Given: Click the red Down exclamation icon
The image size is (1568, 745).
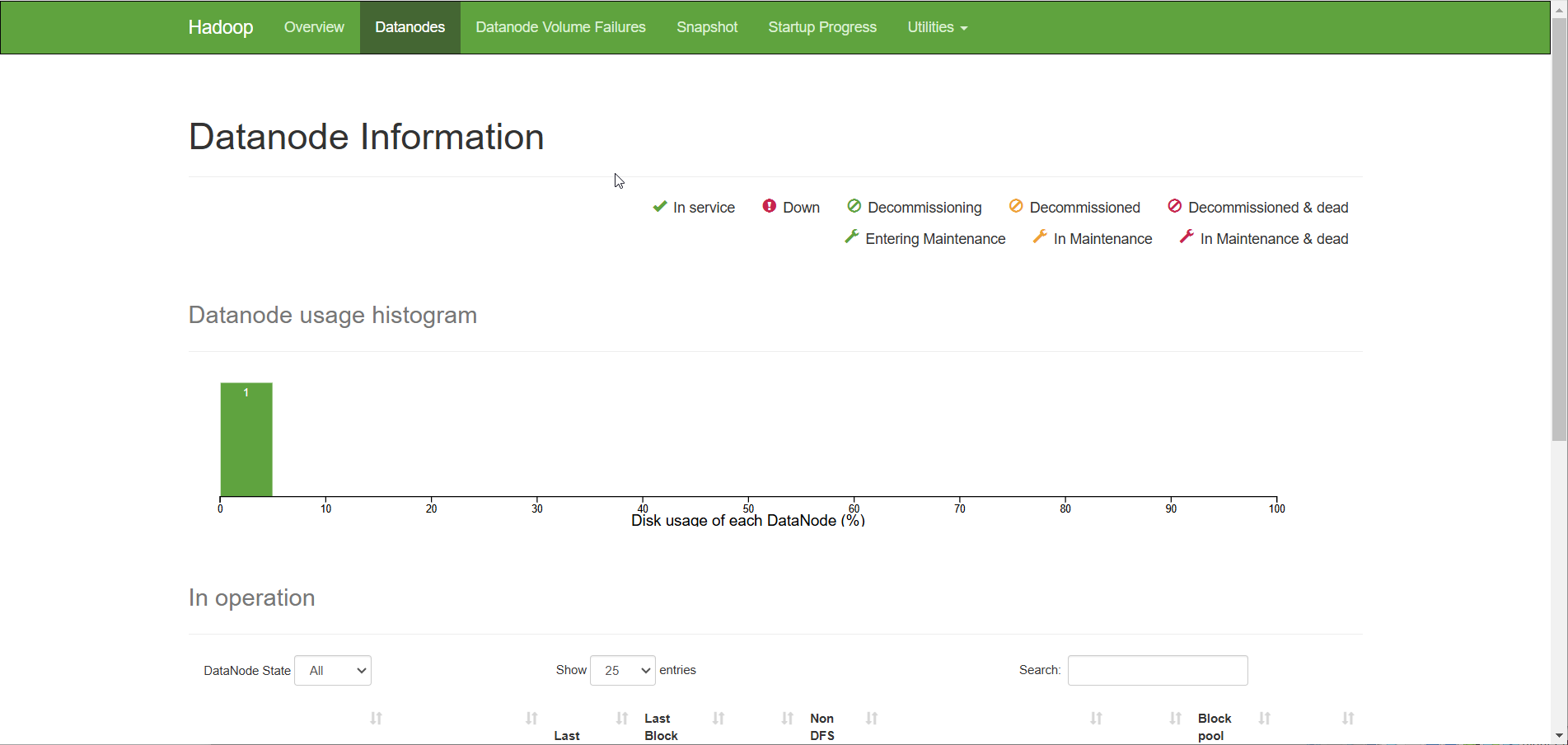Looking at the screenshot, I should (x=769, y=206).
